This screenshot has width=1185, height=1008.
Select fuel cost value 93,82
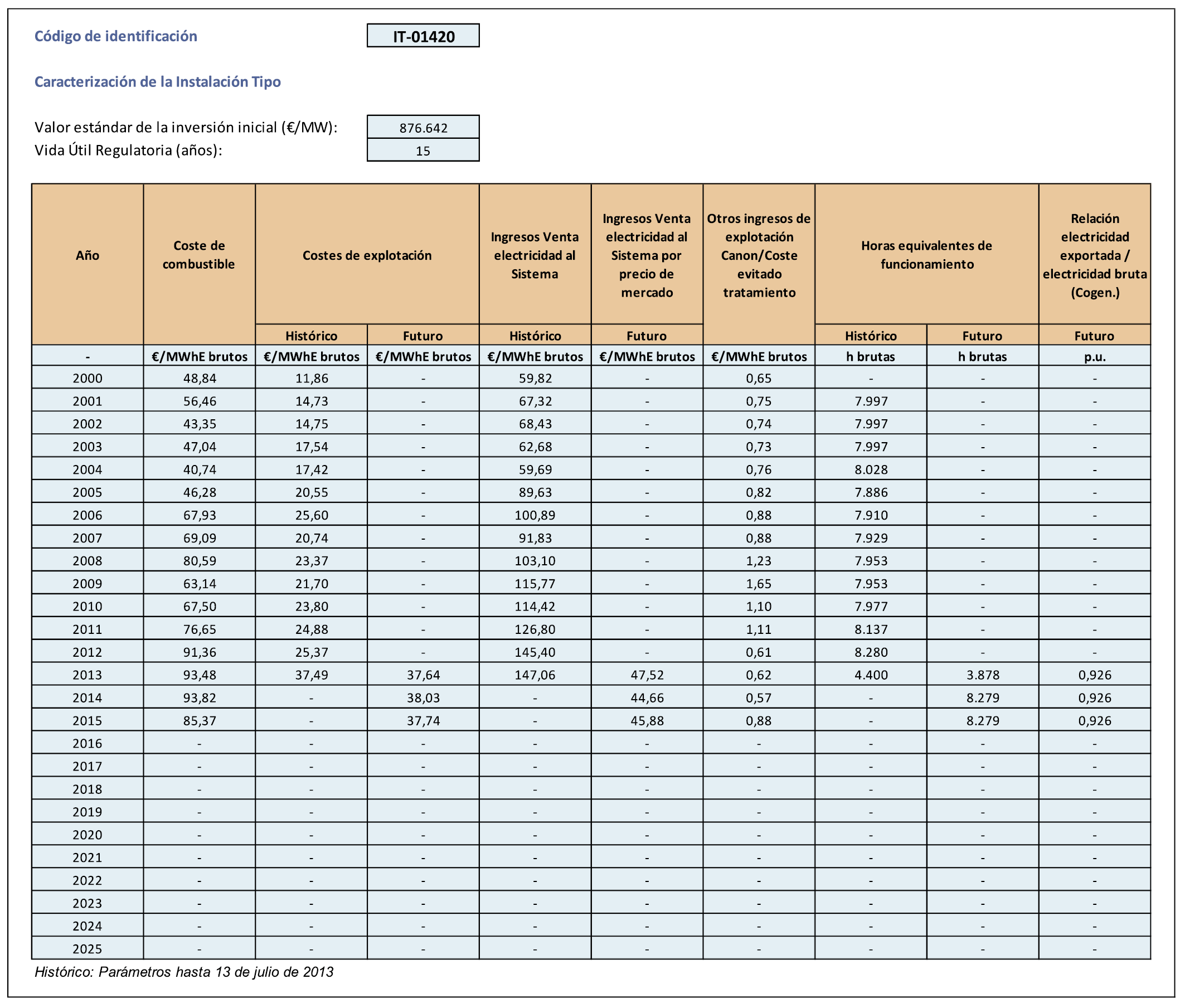200,697
